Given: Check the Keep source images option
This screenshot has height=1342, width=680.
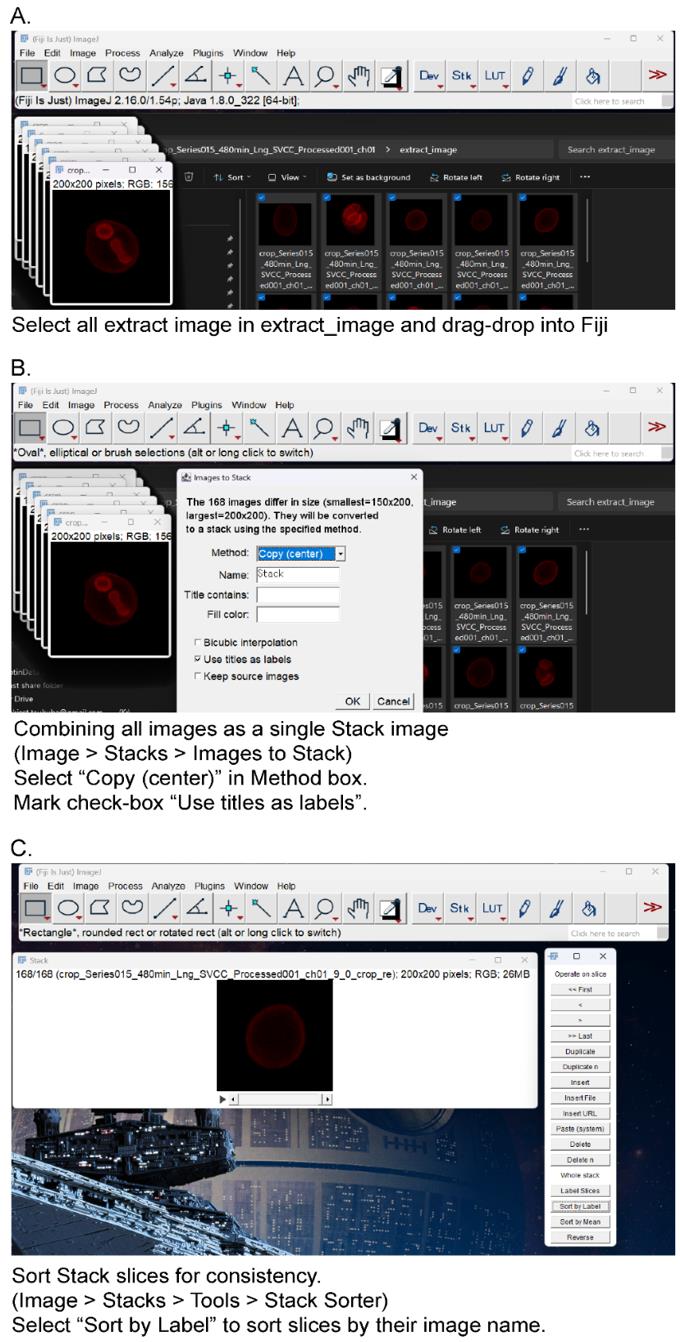Looking at the screenshot, I should (x=196, y=677).
